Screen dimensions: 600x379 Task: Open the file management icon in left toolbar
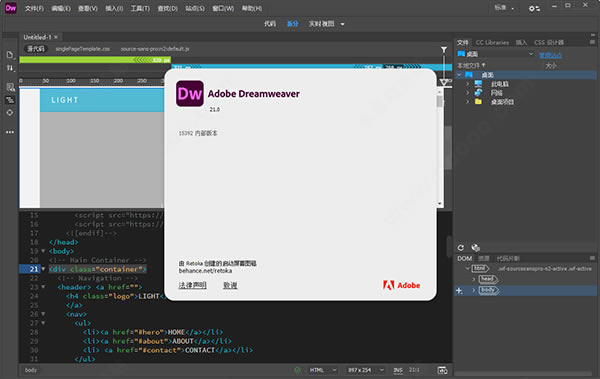(x=10, y=55)
